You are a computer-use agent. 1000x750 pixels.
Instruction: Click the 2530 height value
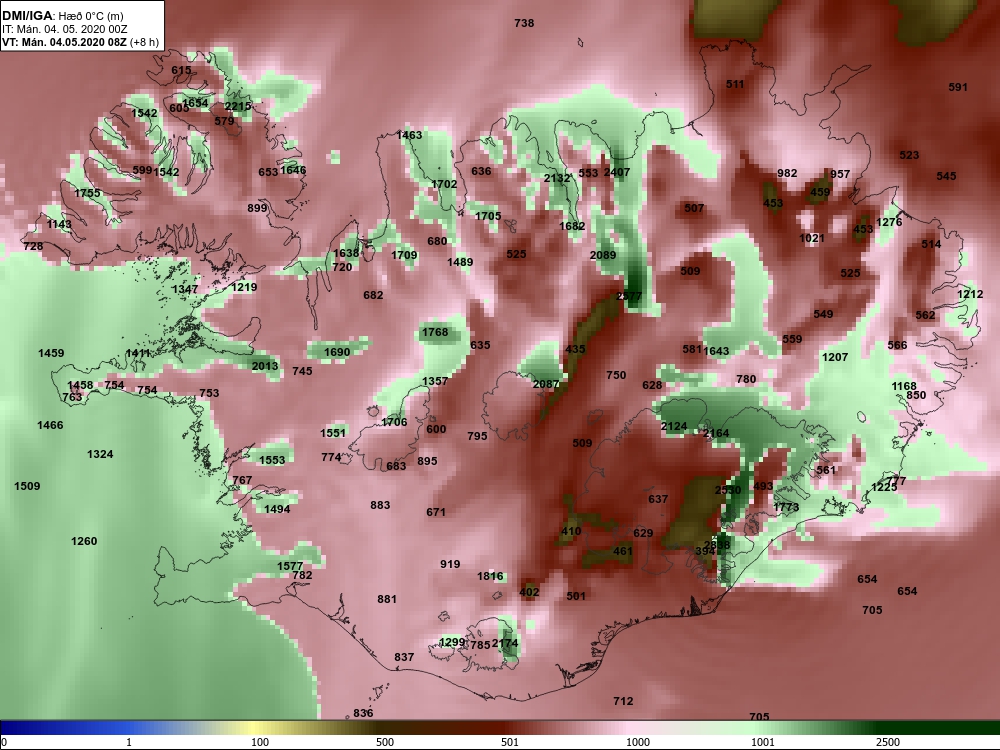coord(728,490)
